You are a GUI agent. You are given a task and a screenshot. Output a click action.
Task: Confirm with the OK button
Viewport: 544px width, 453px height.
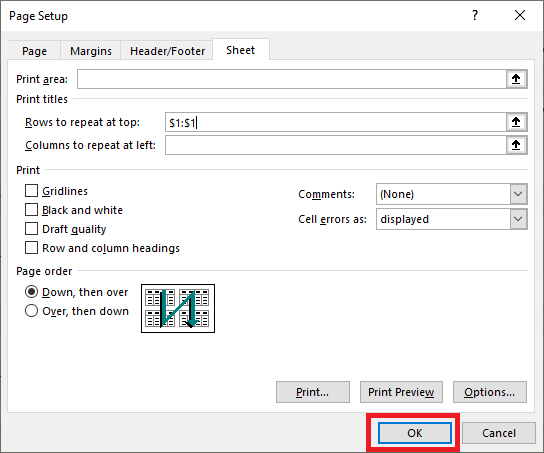point(415,433)
